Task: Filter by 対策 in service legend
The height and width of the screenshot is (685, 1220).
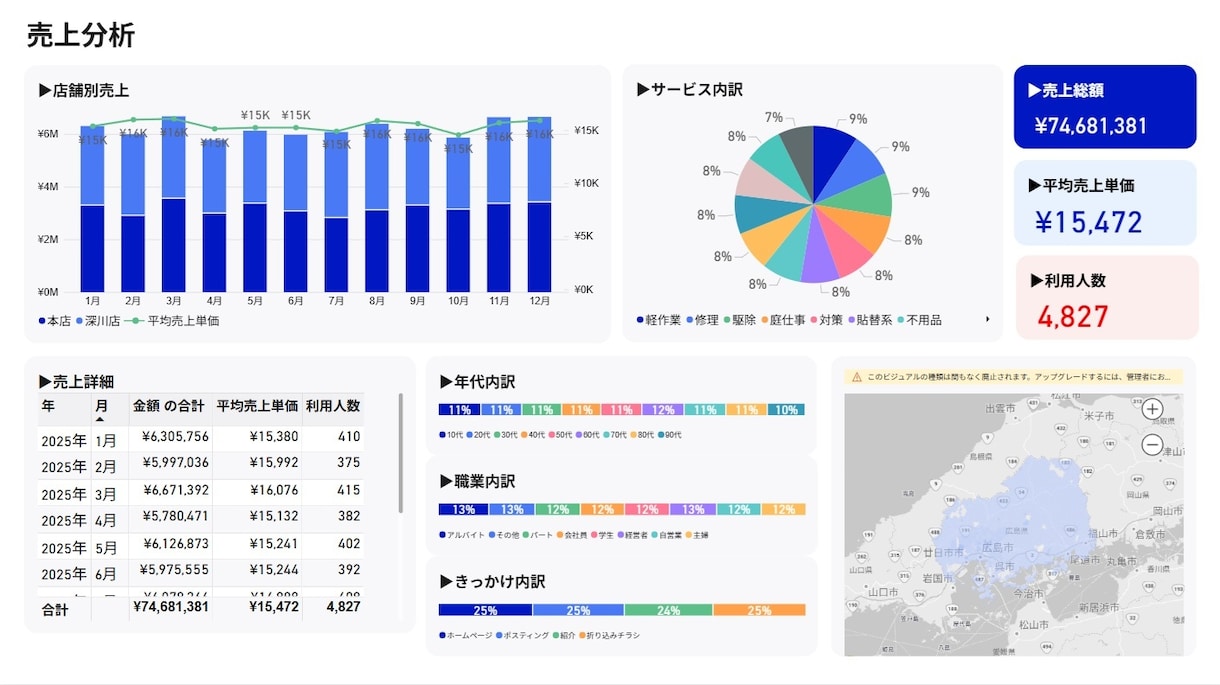Action: click(x=827, y=320)
